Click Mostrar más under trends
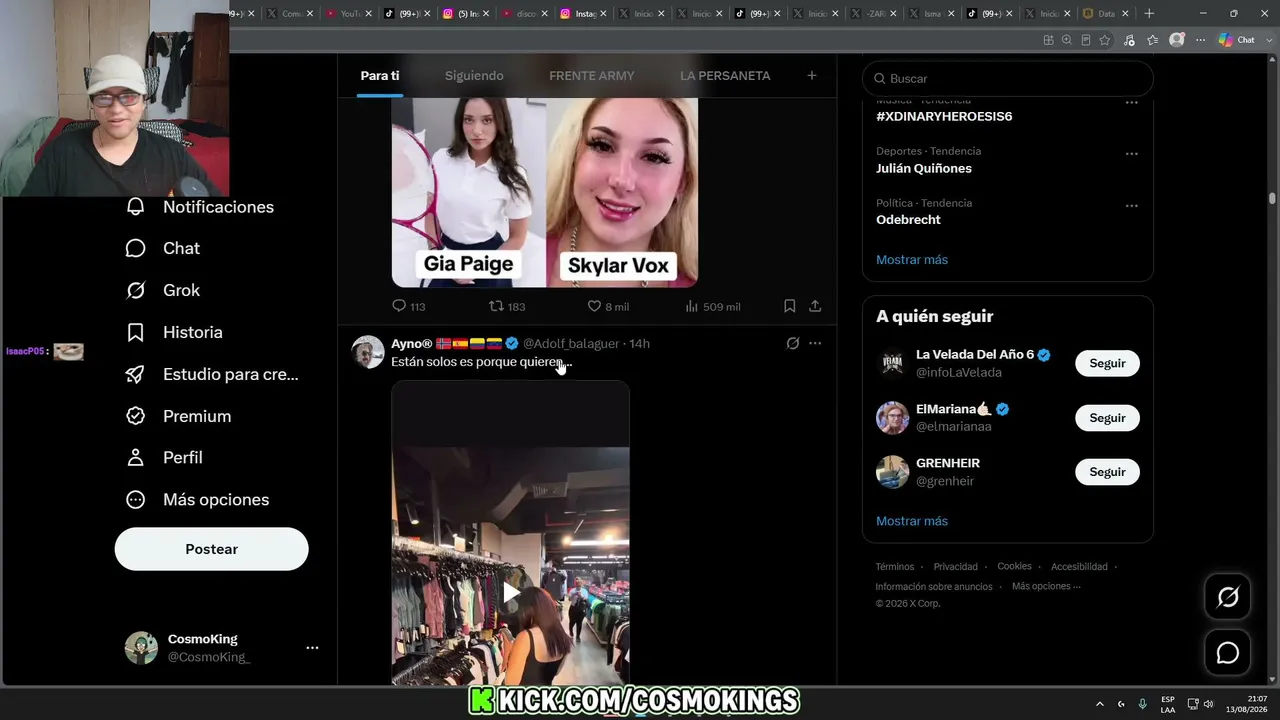The width and height of the screenshot is (1280, 720). pos(912,260)
